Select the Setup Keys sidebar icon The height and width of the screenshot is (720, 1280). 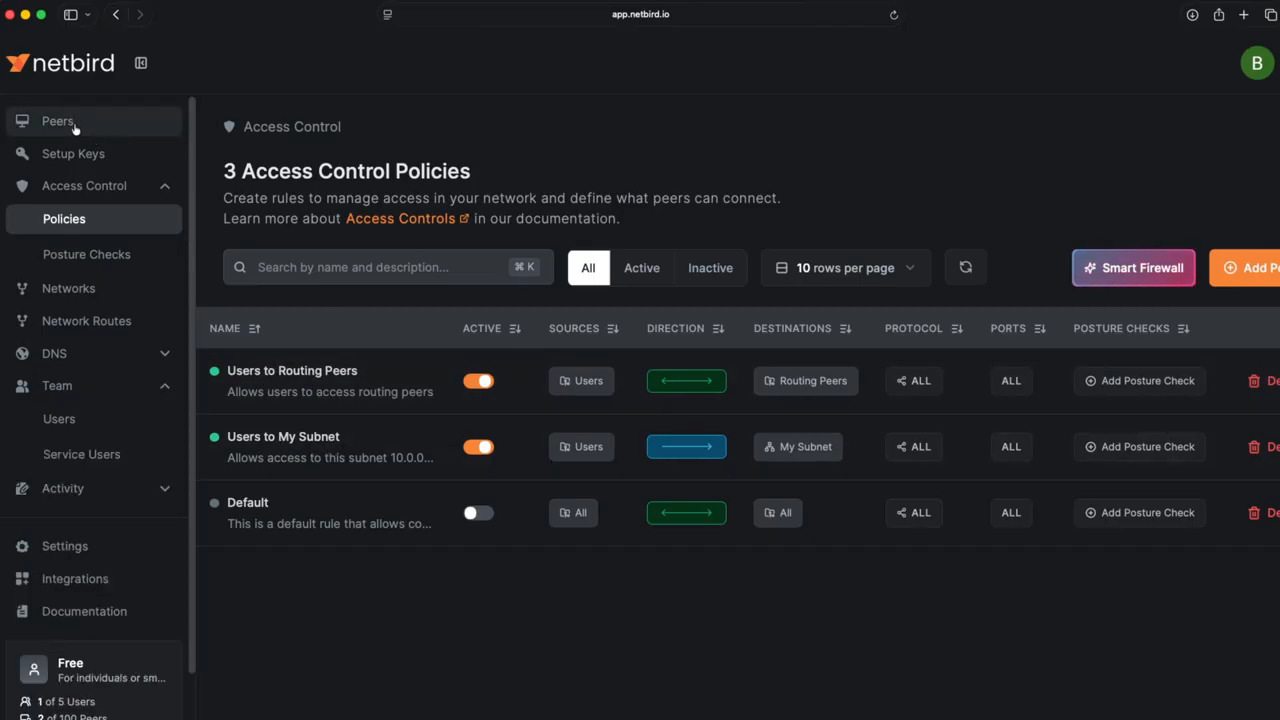(x=22, y=153)
